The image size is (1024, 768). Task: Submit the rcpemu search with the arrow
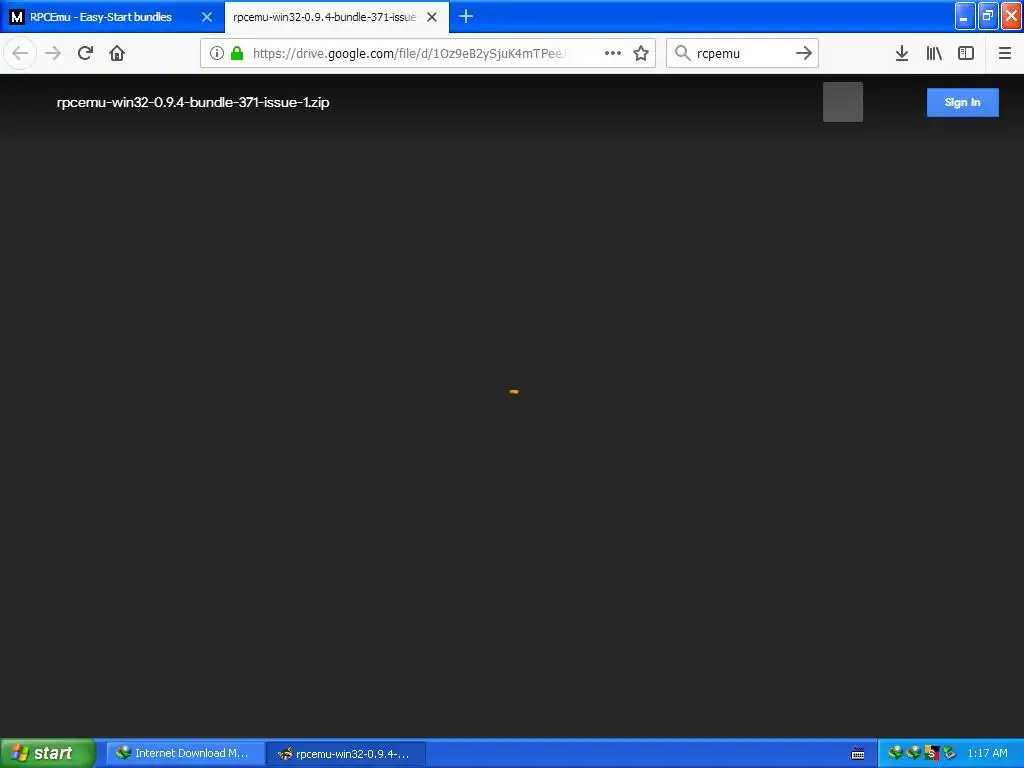804,53
